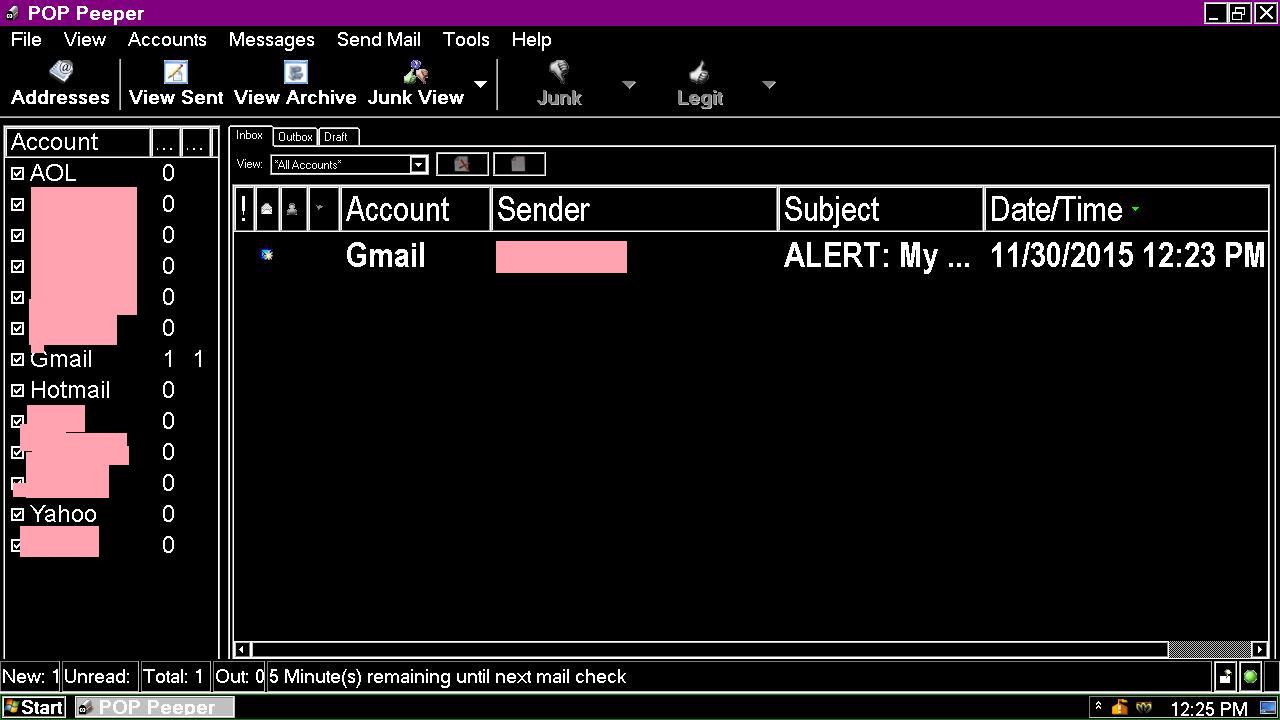Click the yellow lotus tray icon
Viewport: 1280px width, 720px height.
(x=1144, y=707)
